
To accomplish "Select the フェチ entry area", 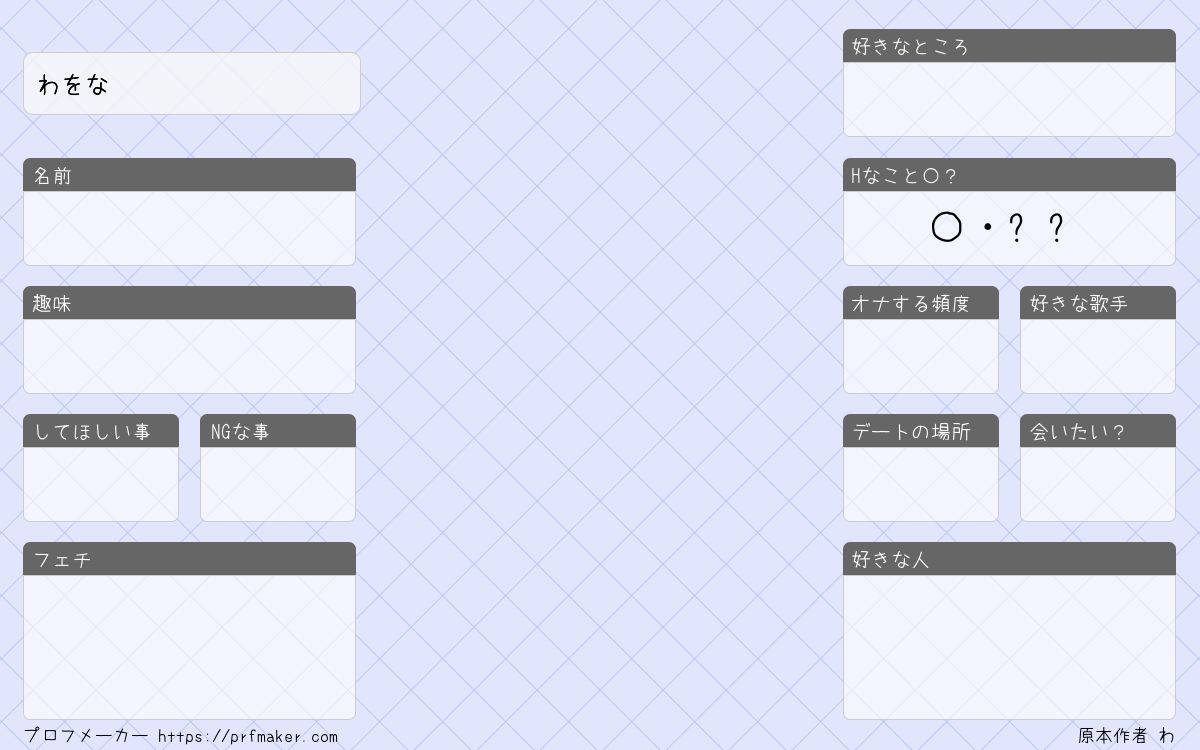I will 189,647.
